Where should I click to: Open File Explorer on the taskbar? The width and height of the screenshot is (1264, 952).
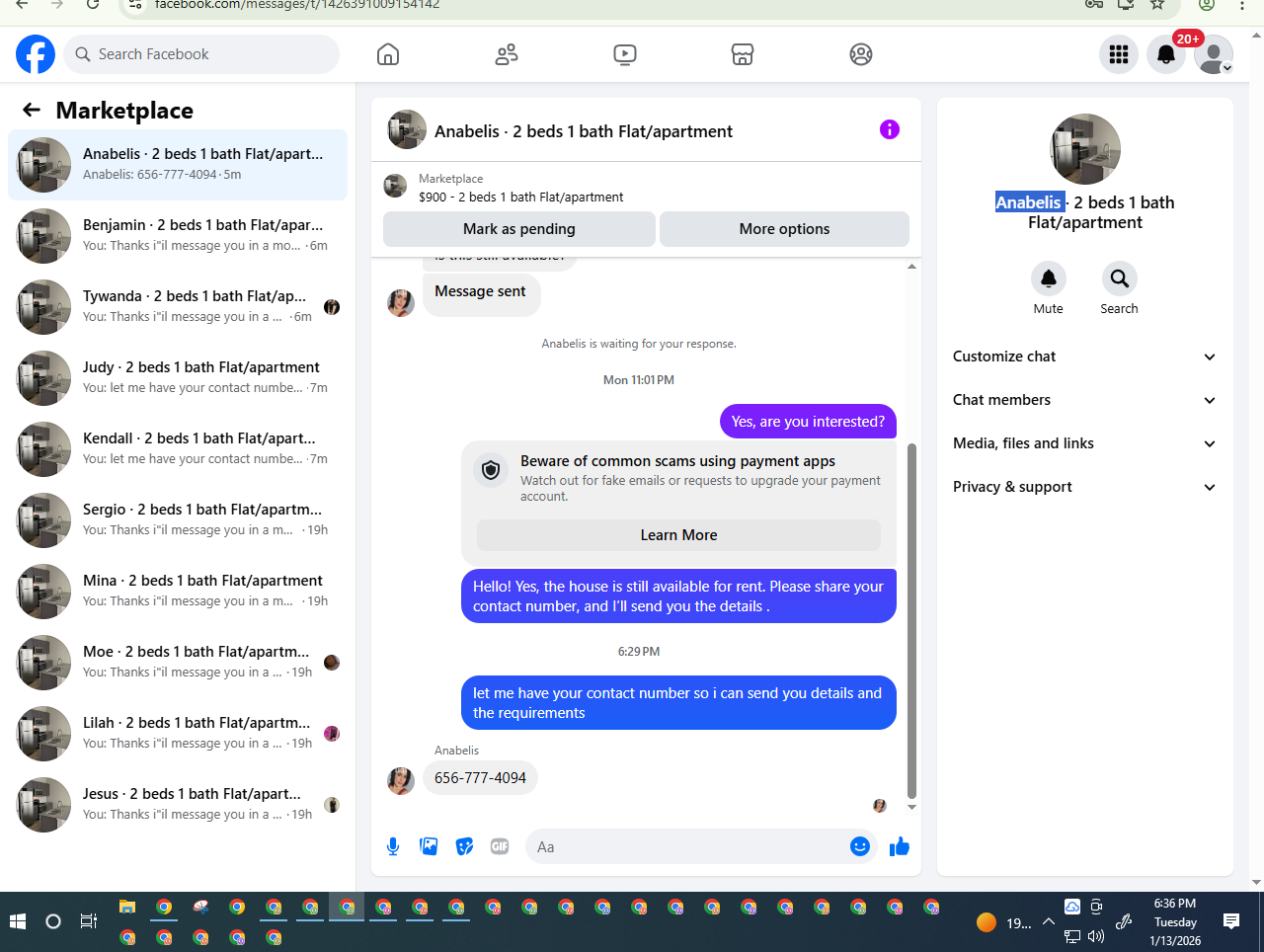click(127, 907)
